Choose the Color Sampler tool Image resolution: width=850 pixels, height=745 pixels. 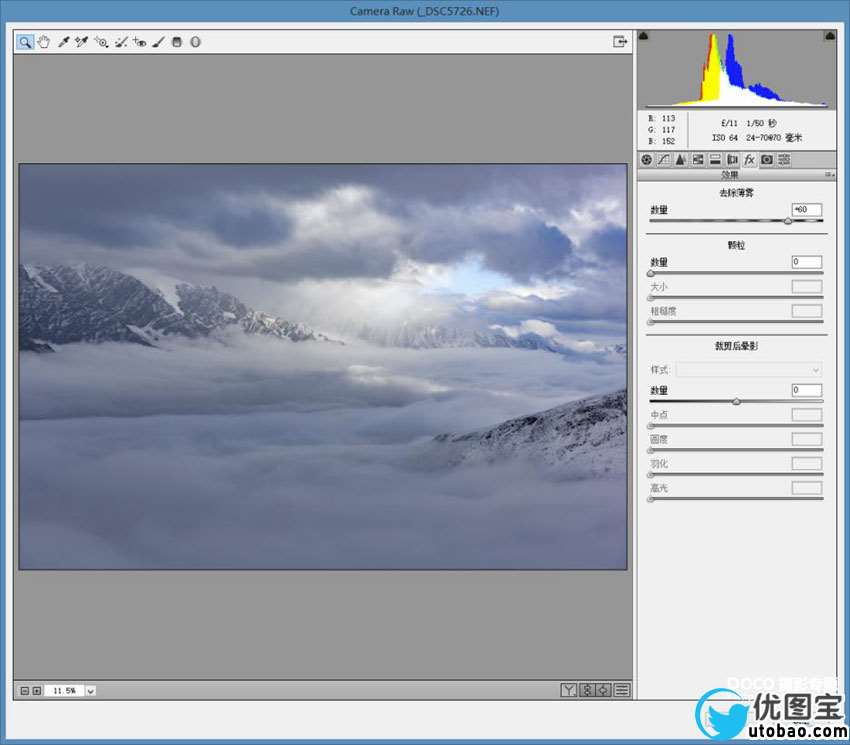81,42
